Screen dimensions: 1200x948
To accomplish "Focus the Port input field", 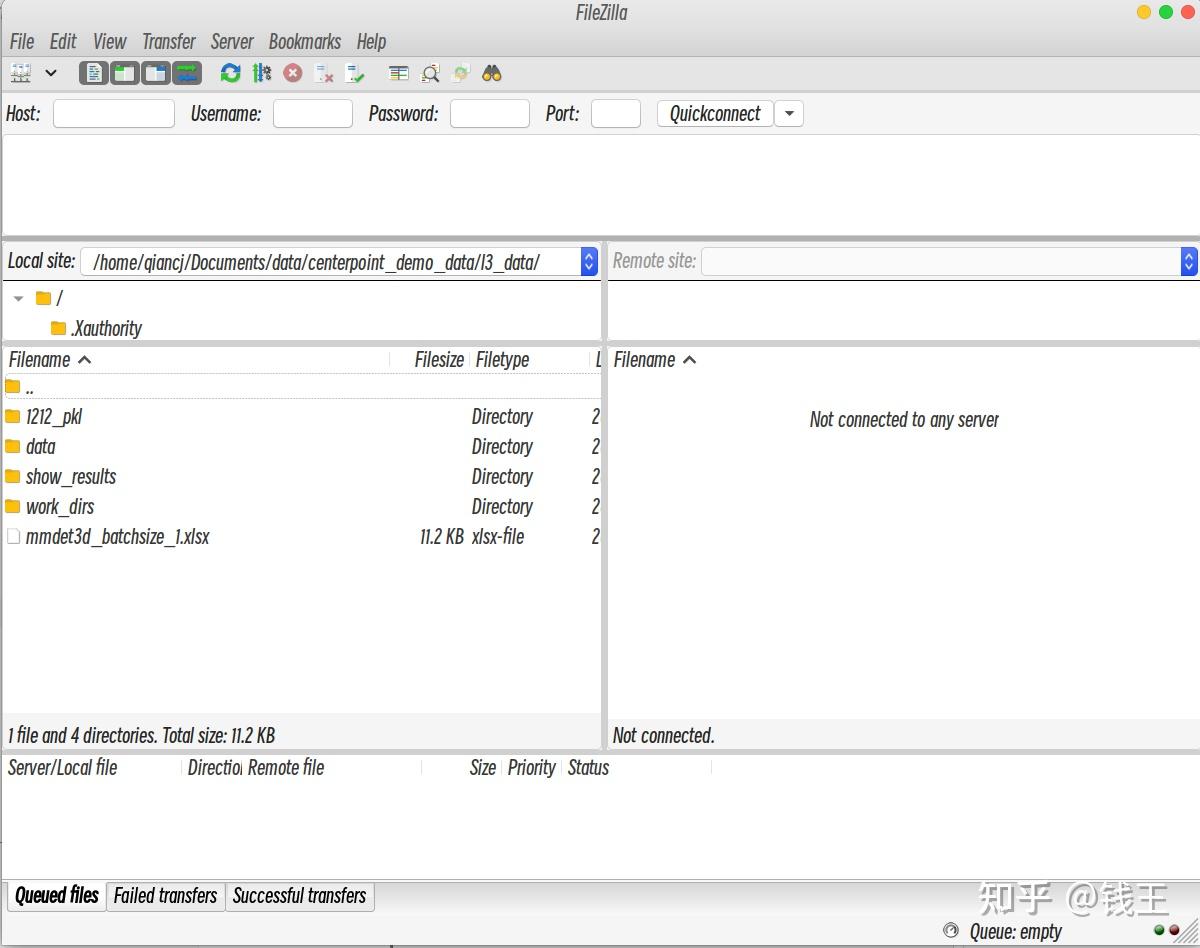I will [616, 114].
